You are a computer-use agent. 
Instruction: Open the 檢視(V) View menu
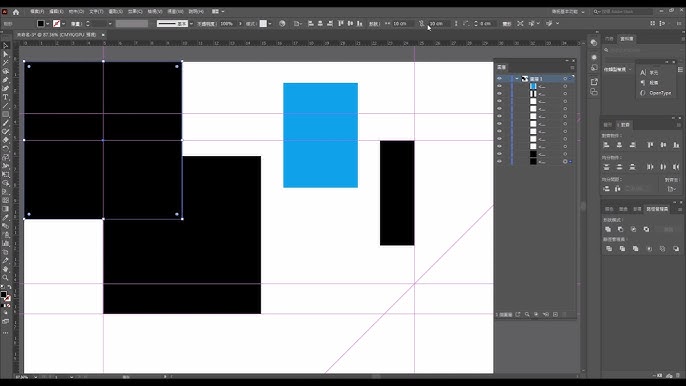[154, 12]
